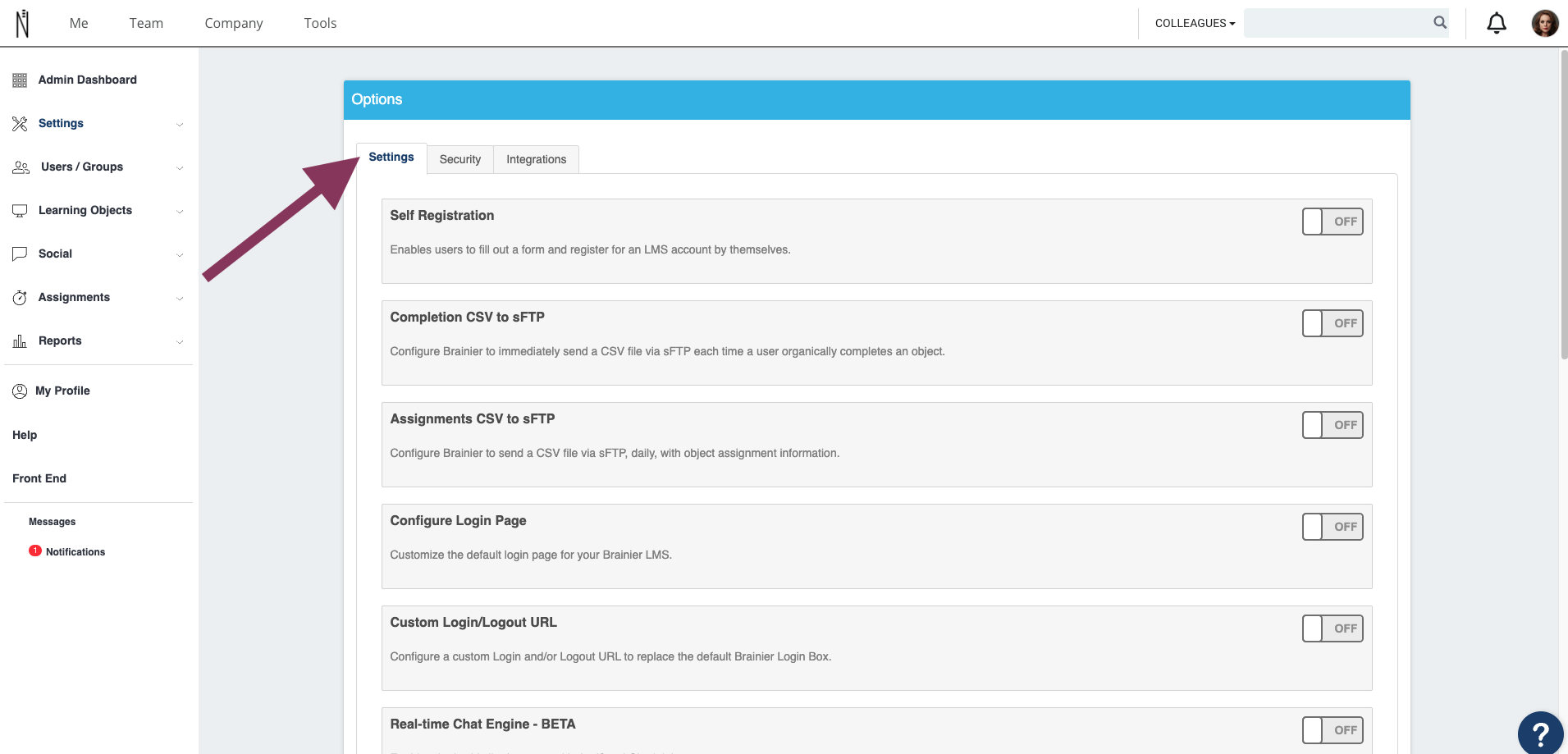Turn on Configure Login Page

(1333, 527)
